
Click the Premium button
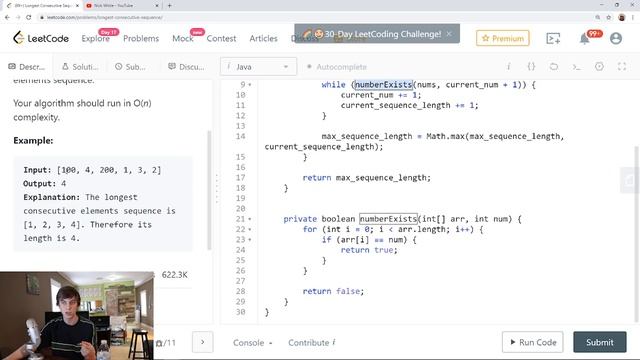(x=502, y=38)
